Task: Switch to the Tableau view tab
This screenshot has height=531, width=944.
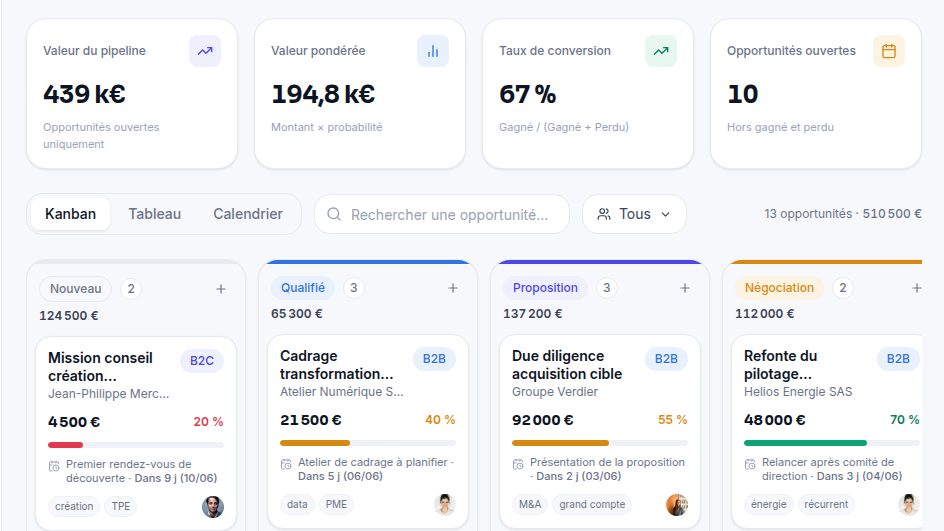Action: 155,214
